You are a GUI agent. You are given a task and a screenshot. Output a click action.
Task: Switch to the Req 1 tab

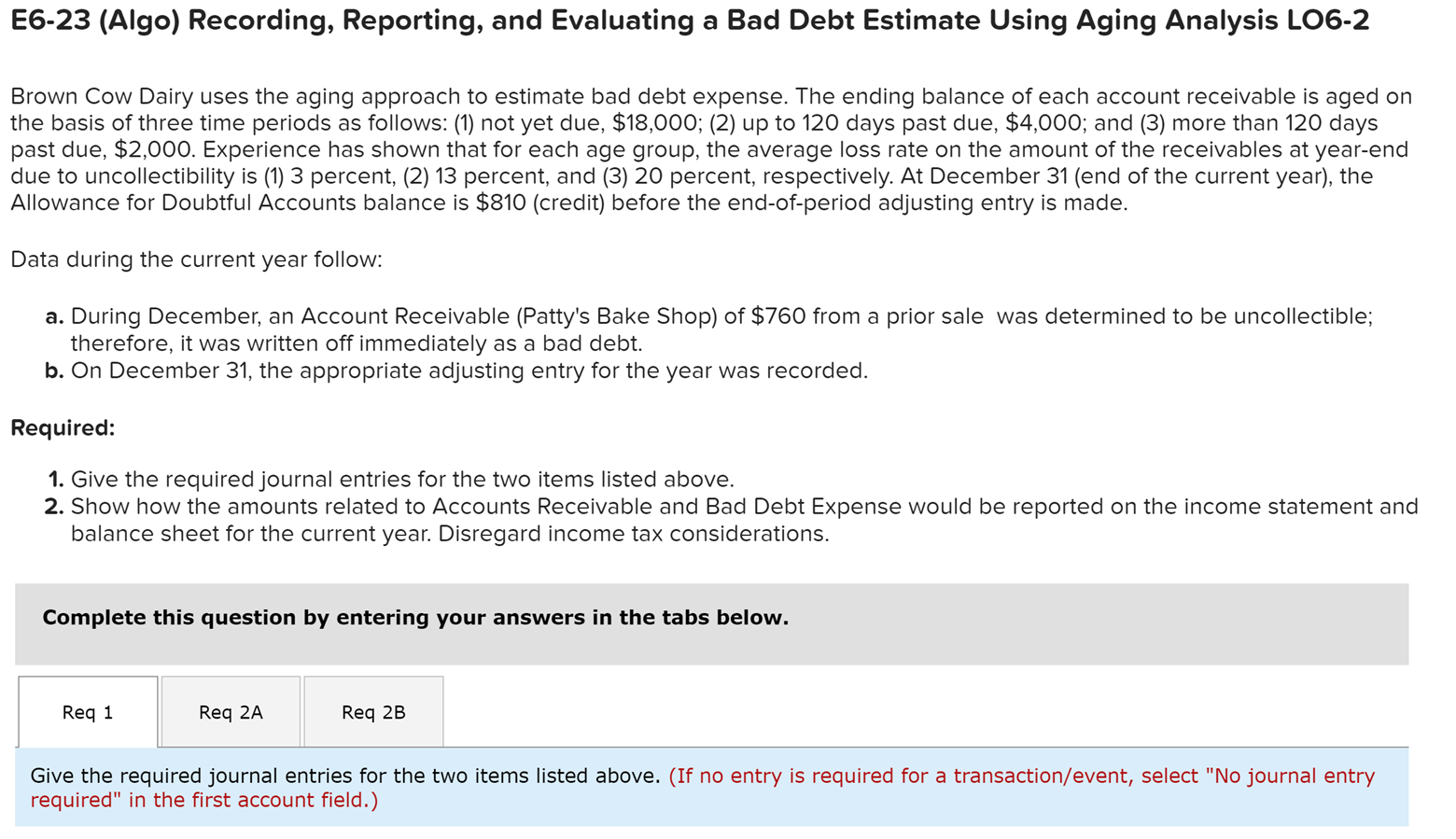tap(87, 712)
